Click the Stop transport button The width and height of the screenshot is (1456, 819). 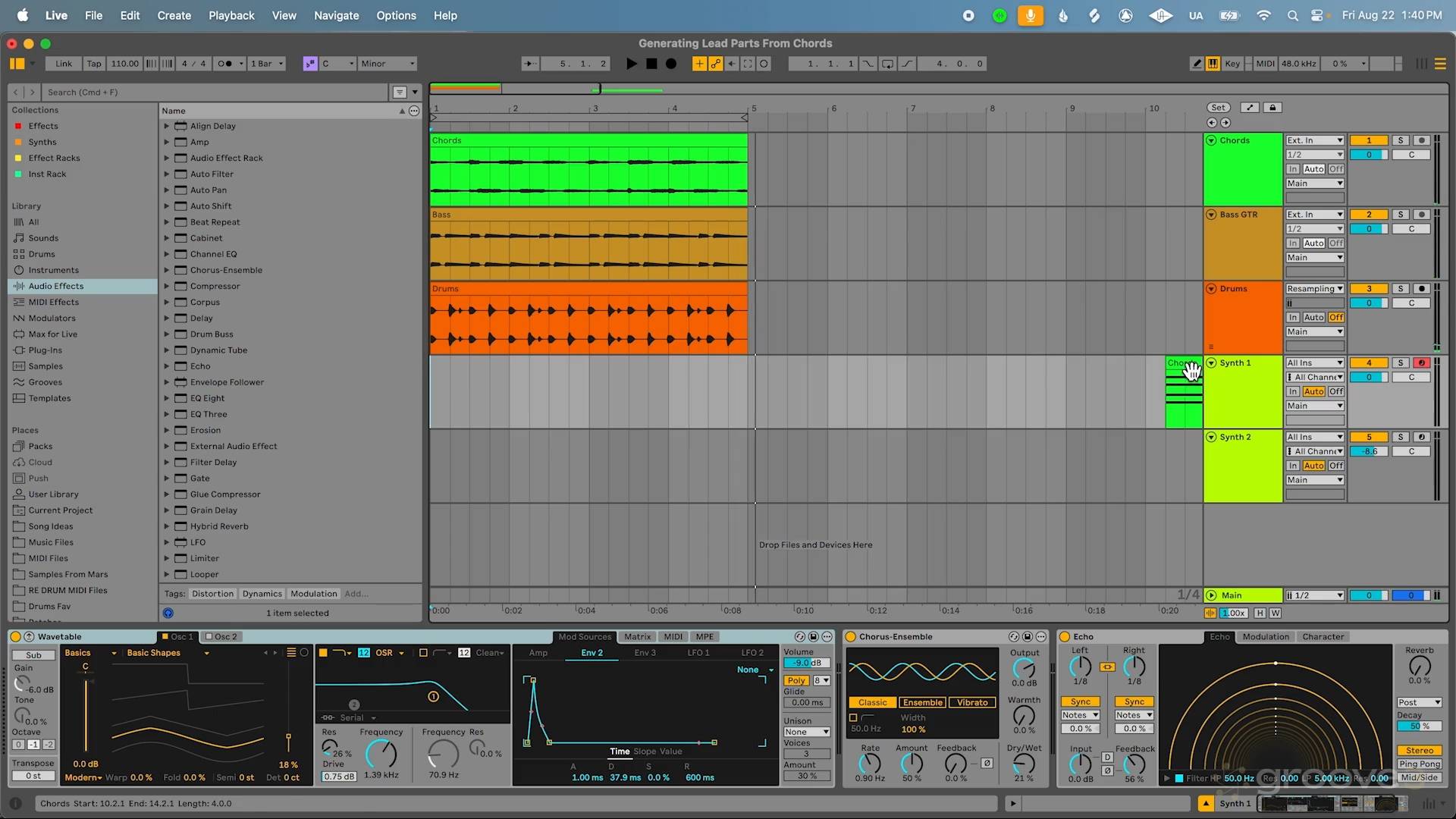pyautogui.click(x=651, y=64)
